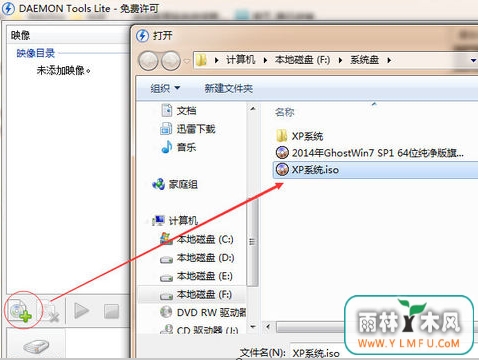Select 计算机 in navigation pane

click(175, 220)
